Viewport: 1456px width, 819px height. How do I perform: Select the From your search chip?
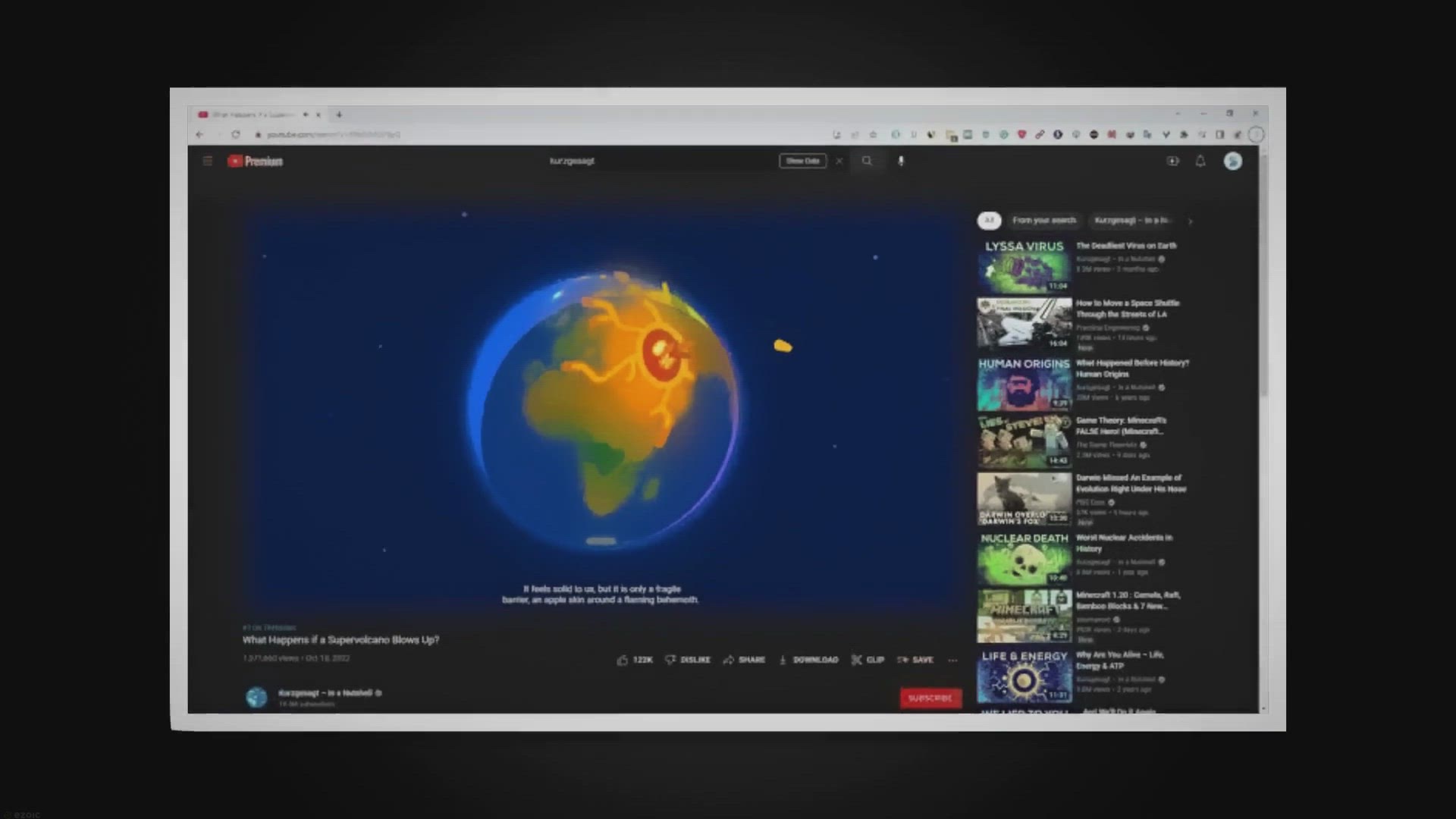(1044, 220)
